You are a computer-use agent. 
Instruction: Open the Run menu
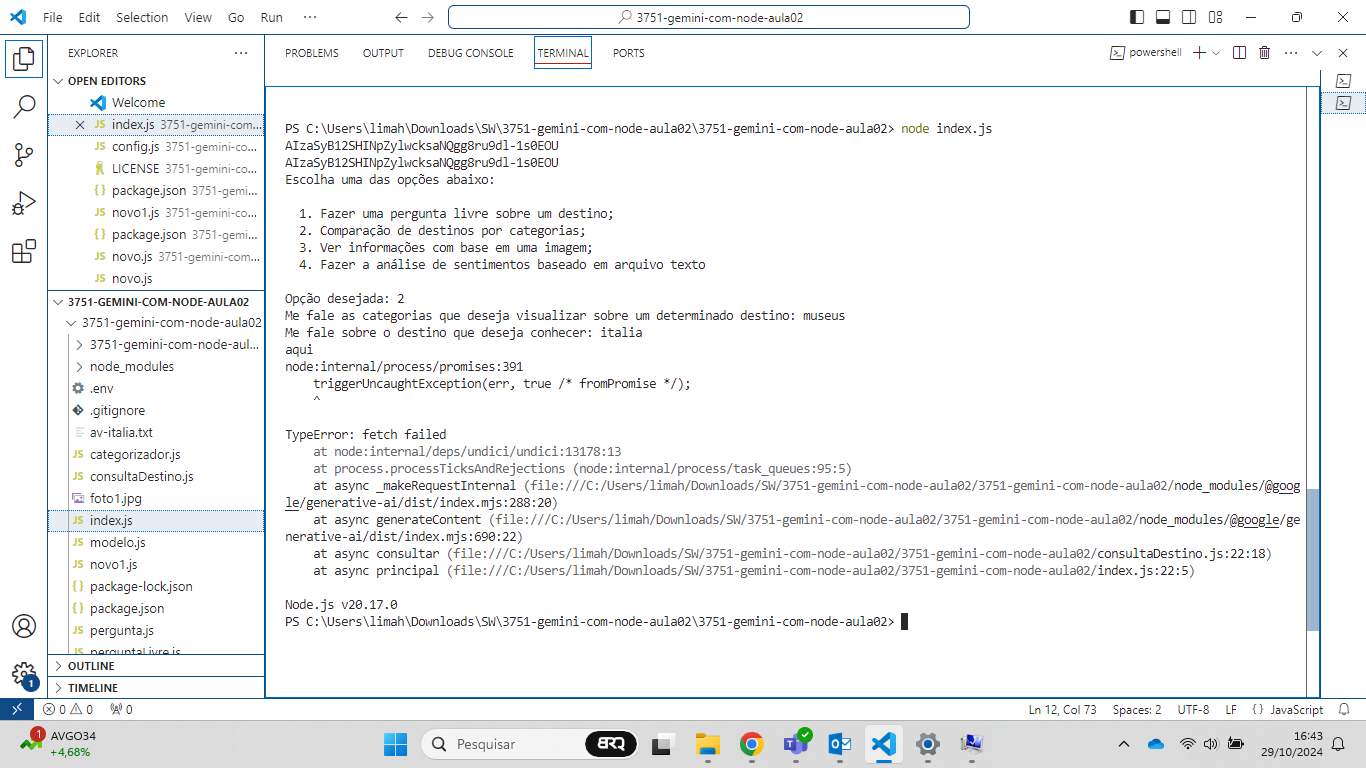[271, 17]
